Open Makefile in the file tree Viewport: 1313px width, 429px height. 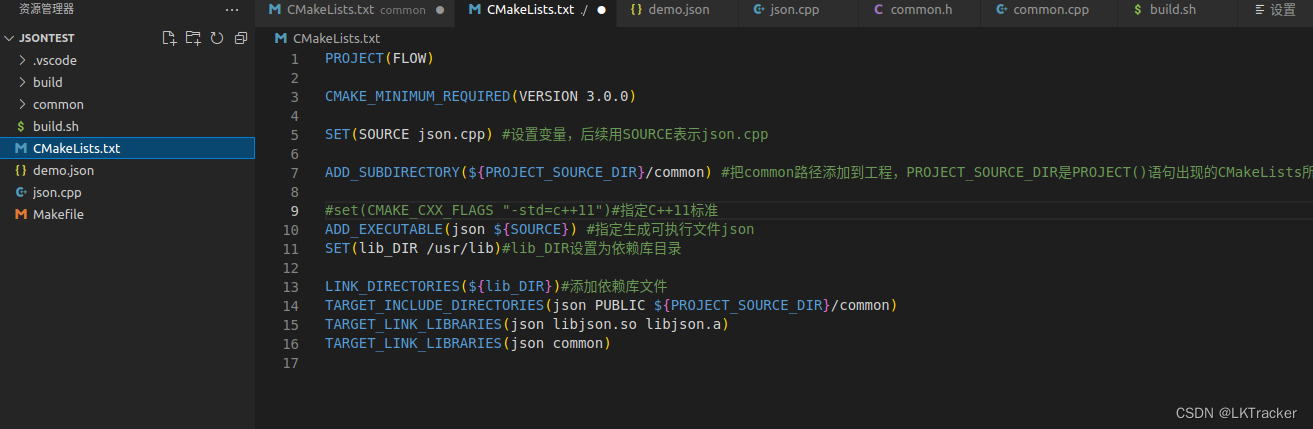127,214
